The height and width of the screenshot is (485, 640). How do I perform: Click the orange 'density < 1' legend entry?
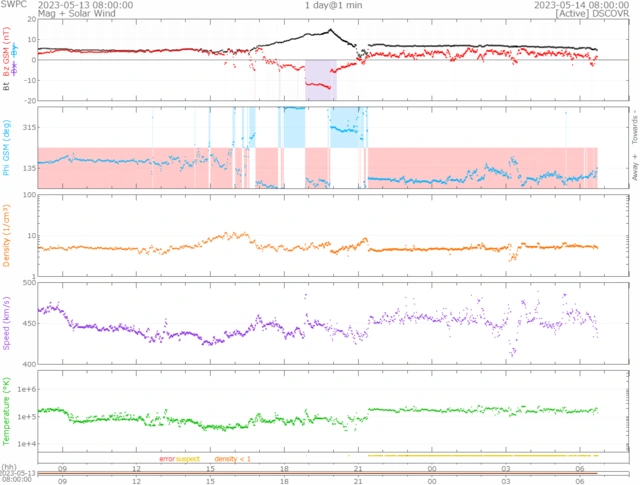[x=232, y=457]
